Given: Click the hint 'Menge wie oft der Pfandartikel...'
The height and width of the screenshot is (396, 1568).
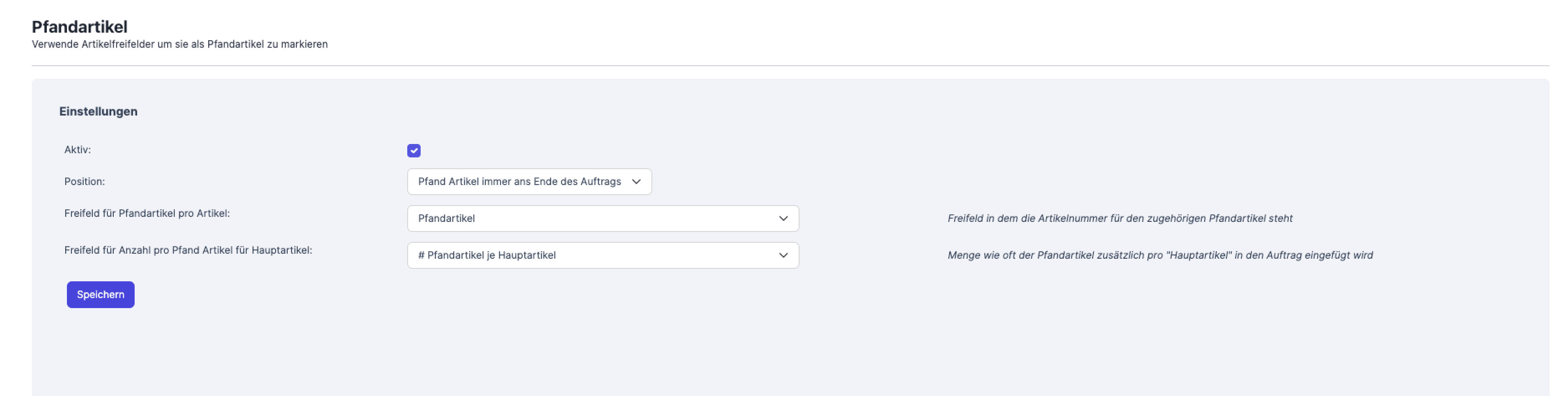Looking at the screenshot, I should [x=1159, y=255].
